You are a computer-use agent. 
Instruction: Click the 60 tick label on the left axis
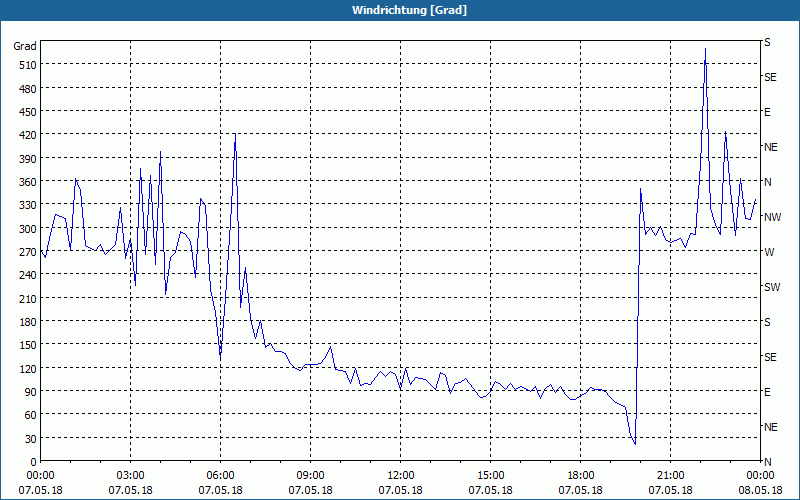click(x=31, y=415)
